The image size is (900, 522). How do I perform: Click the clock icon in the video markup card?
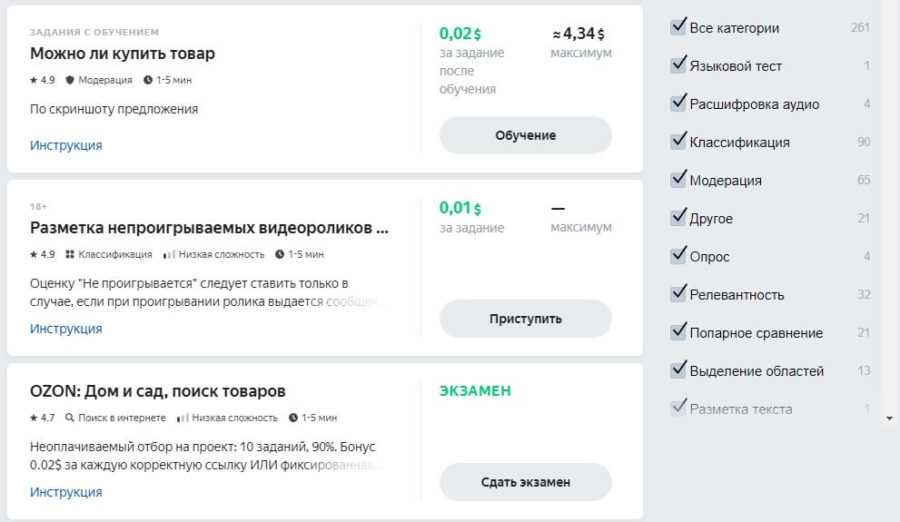[280, 254]
